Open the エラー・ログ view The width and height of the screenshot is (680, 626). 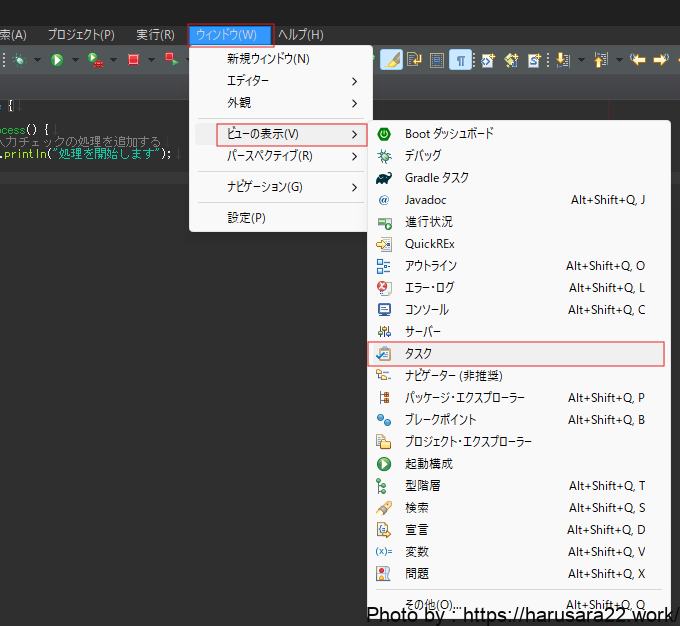pyautogui.click(x=429, y=288)
